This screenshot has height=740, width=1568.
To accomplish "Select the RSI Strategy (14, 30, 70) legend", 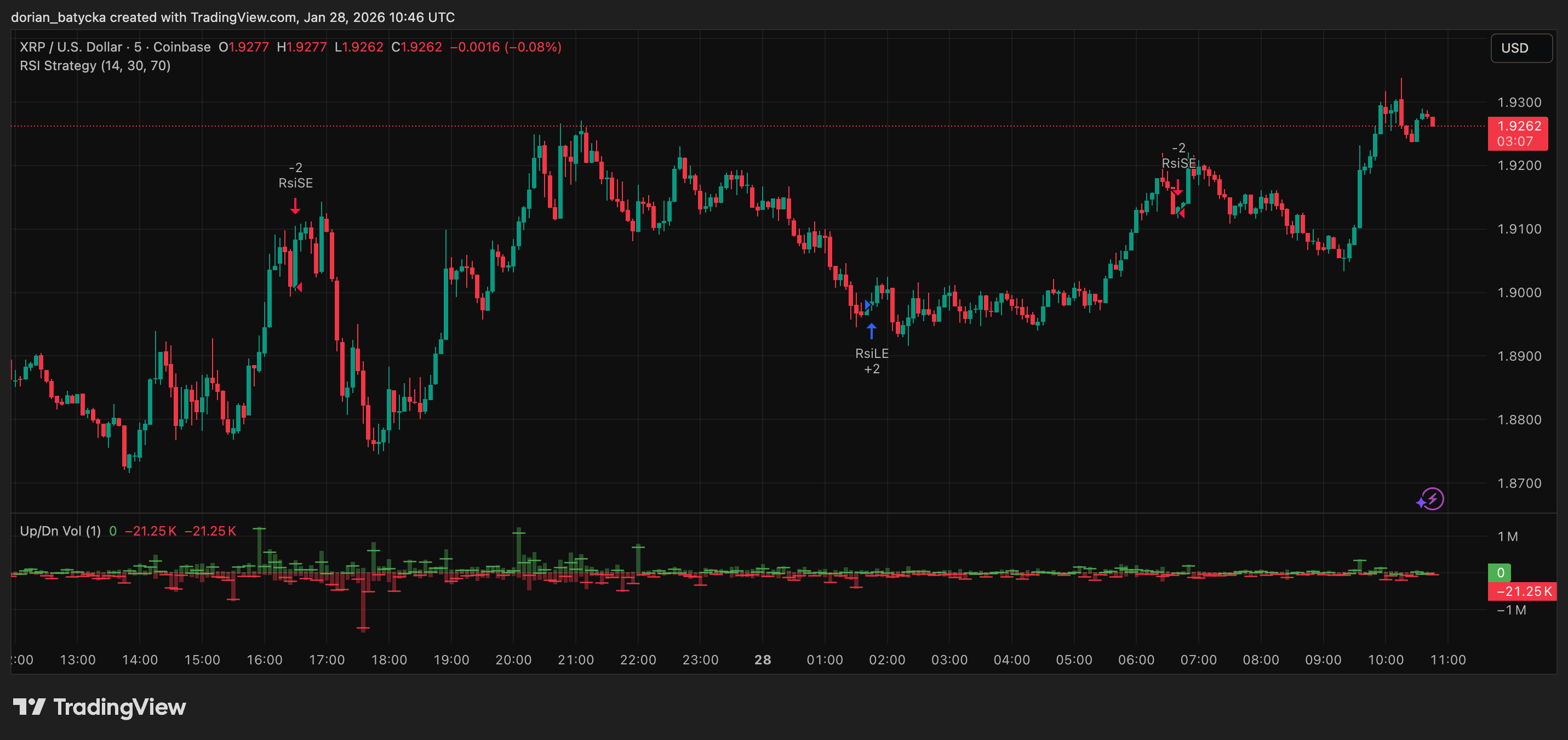I will click(x=95, y=66).
